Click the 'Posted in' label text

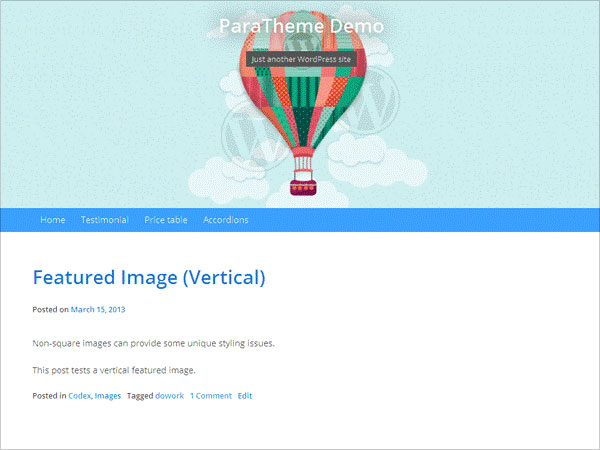[x=49, y=396]
